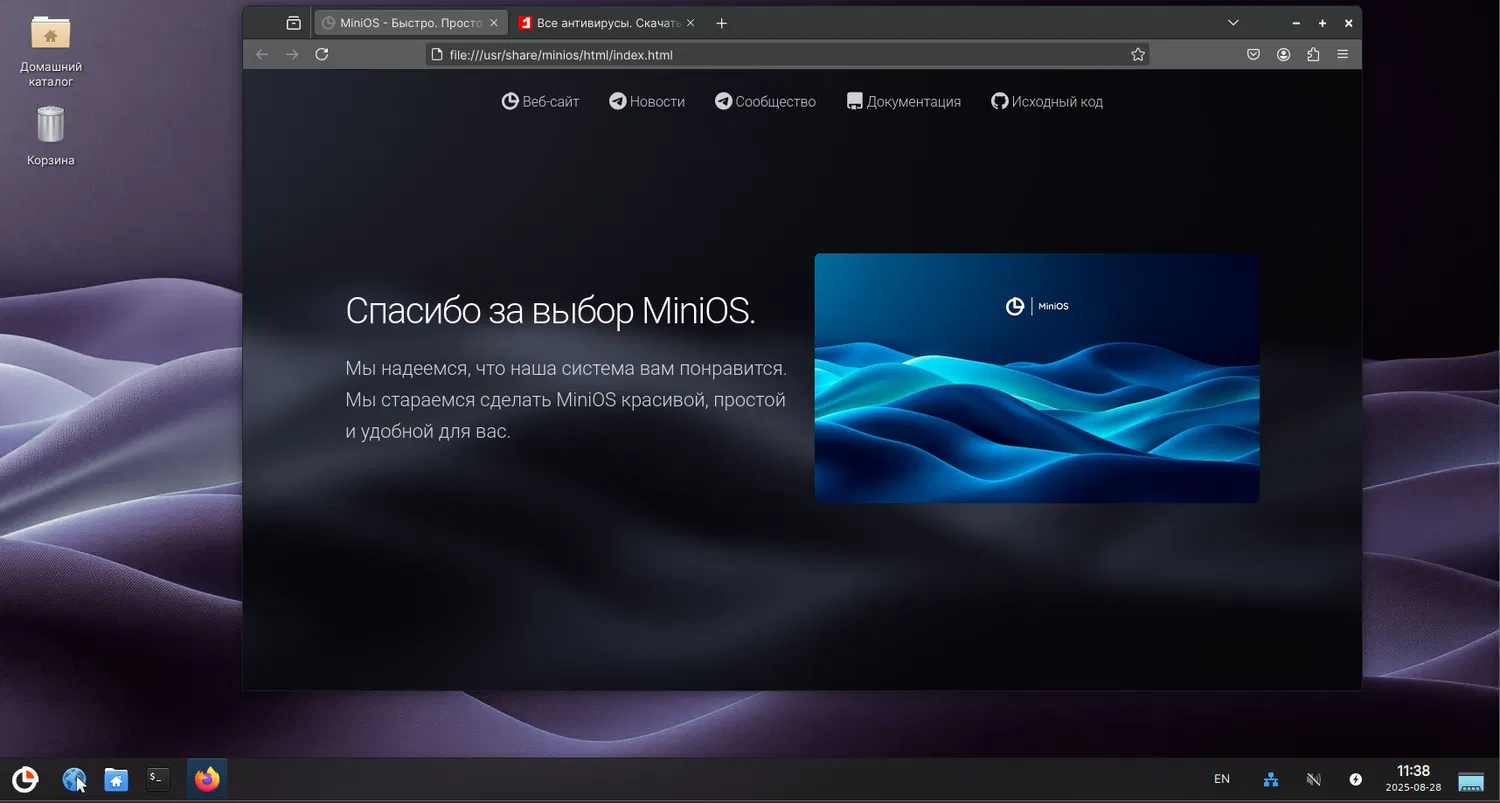Open the Корзина trash icon on desktop
The width and height of the screenshot is (1500, 803).
(x=51, y=136)
